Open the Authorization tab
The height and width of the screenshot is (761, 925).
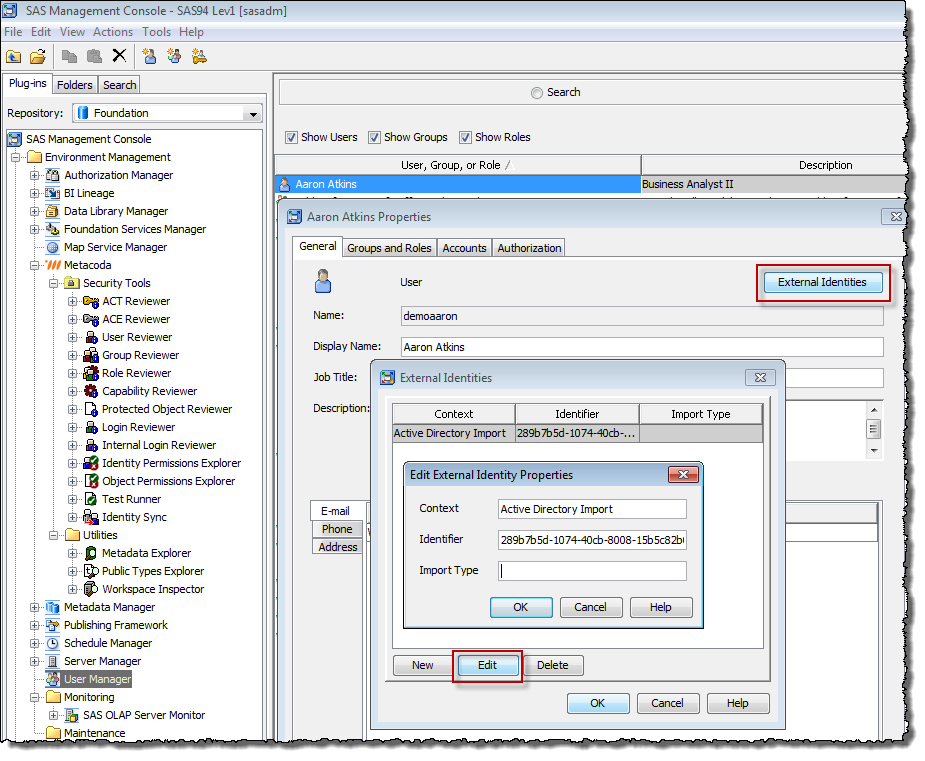529,248
